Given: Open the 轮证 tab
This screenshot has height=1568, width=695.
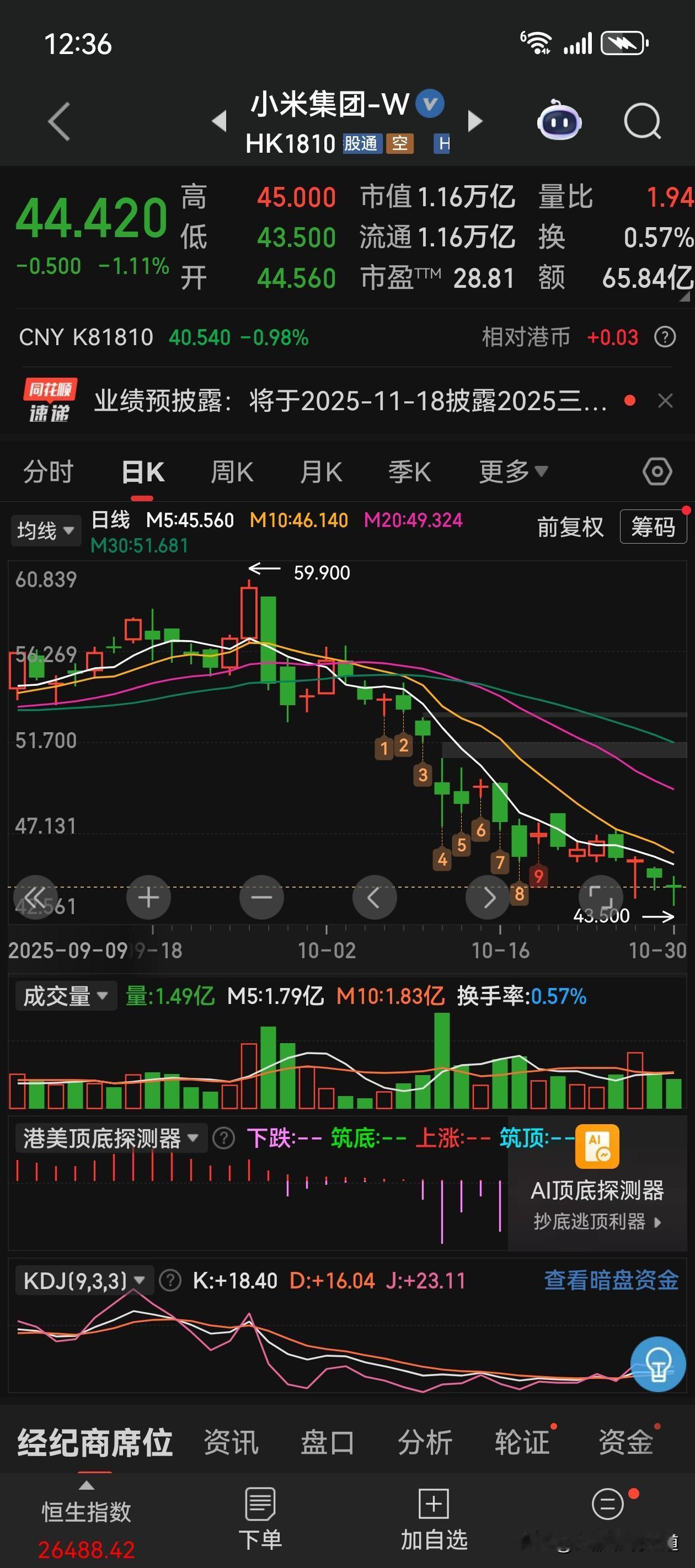Looking at the screenshot, I should tap(522, 1442).
